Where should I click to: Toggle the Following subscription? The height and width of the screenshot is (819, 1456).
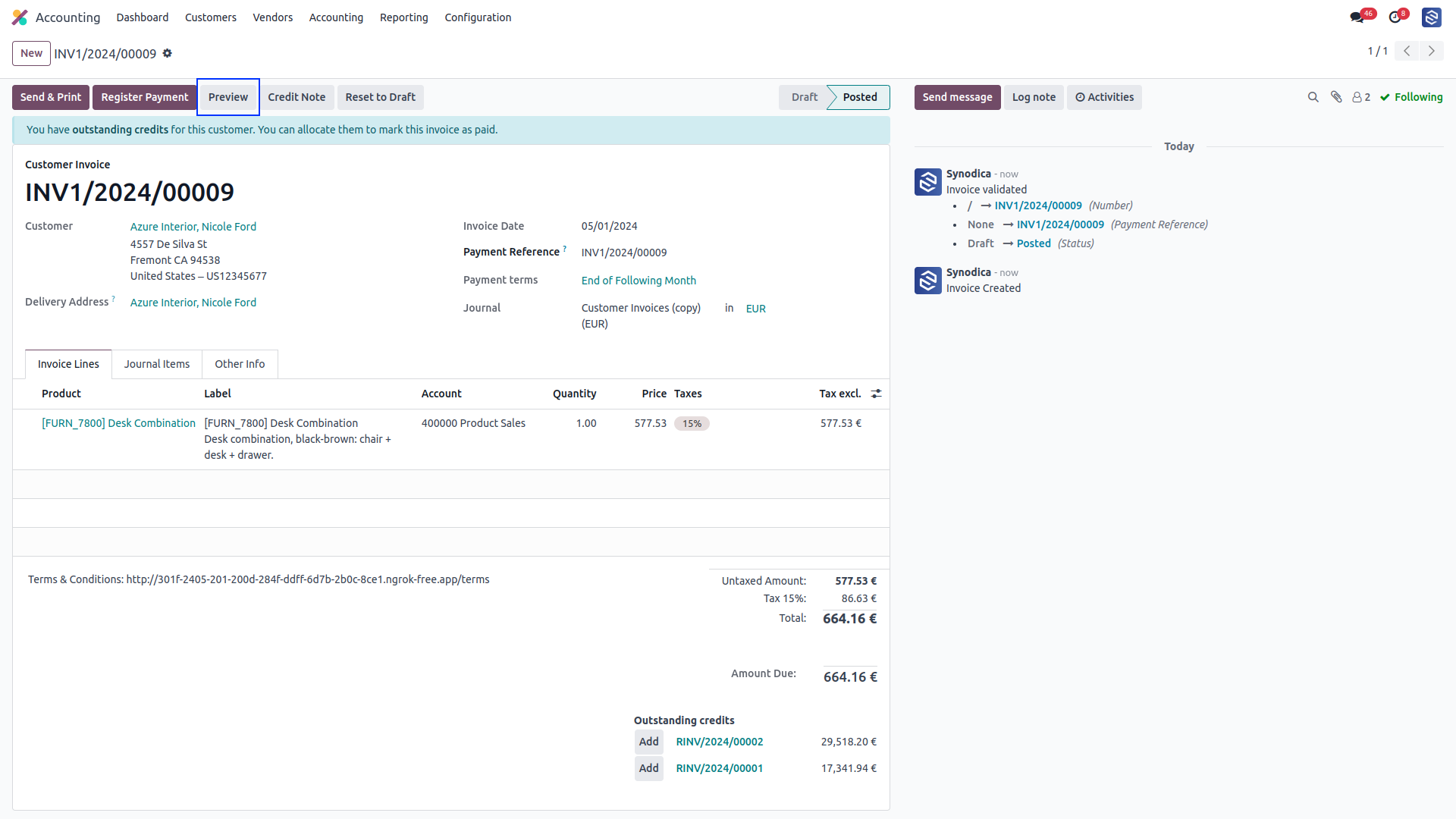pyautogui.click(x=1411, y=97)
